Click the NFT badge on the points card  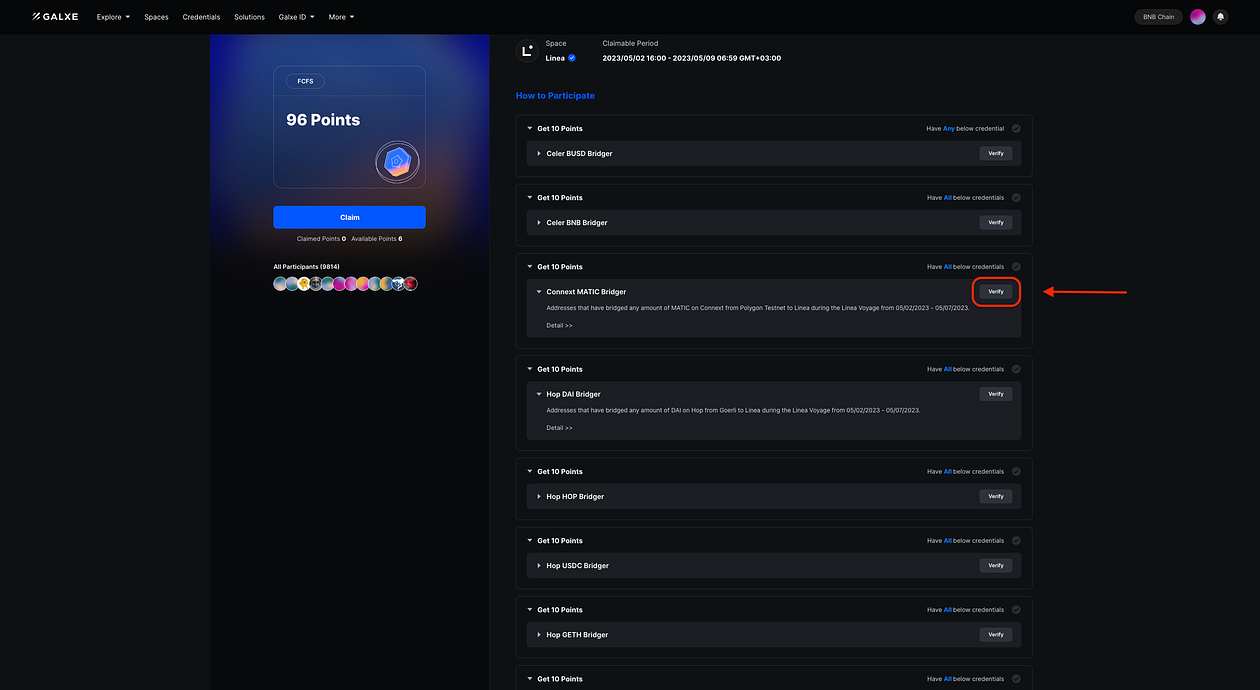397,162
